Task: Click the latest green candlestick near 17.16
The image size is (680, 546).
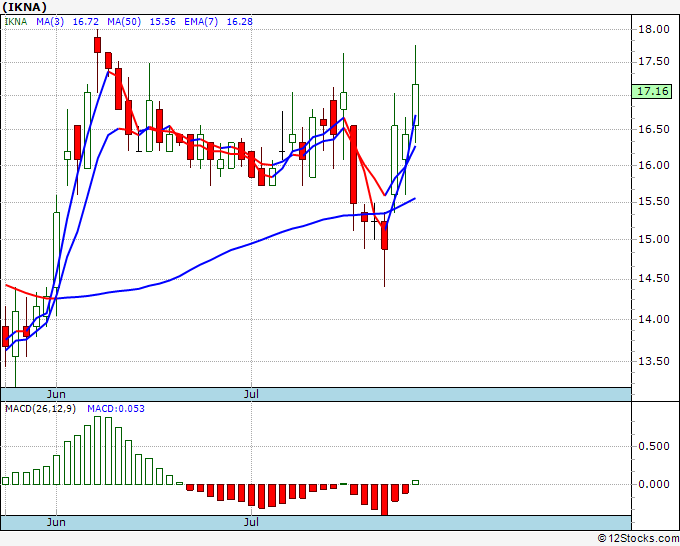Action: click(x=415, y=105)
